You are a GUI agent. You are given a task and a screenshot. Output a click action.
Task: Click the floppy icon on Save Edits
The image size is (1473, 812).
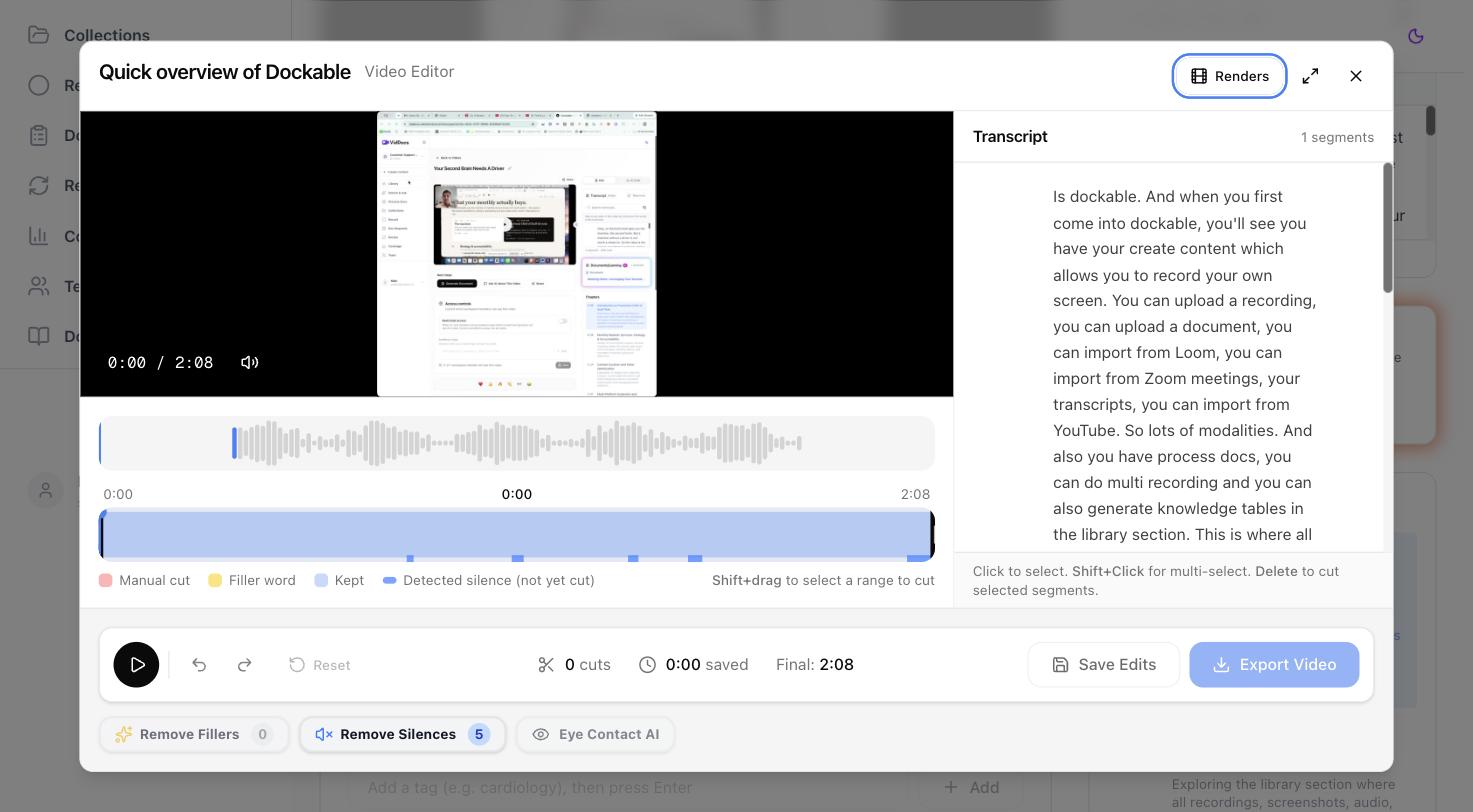click(1061, 665)
